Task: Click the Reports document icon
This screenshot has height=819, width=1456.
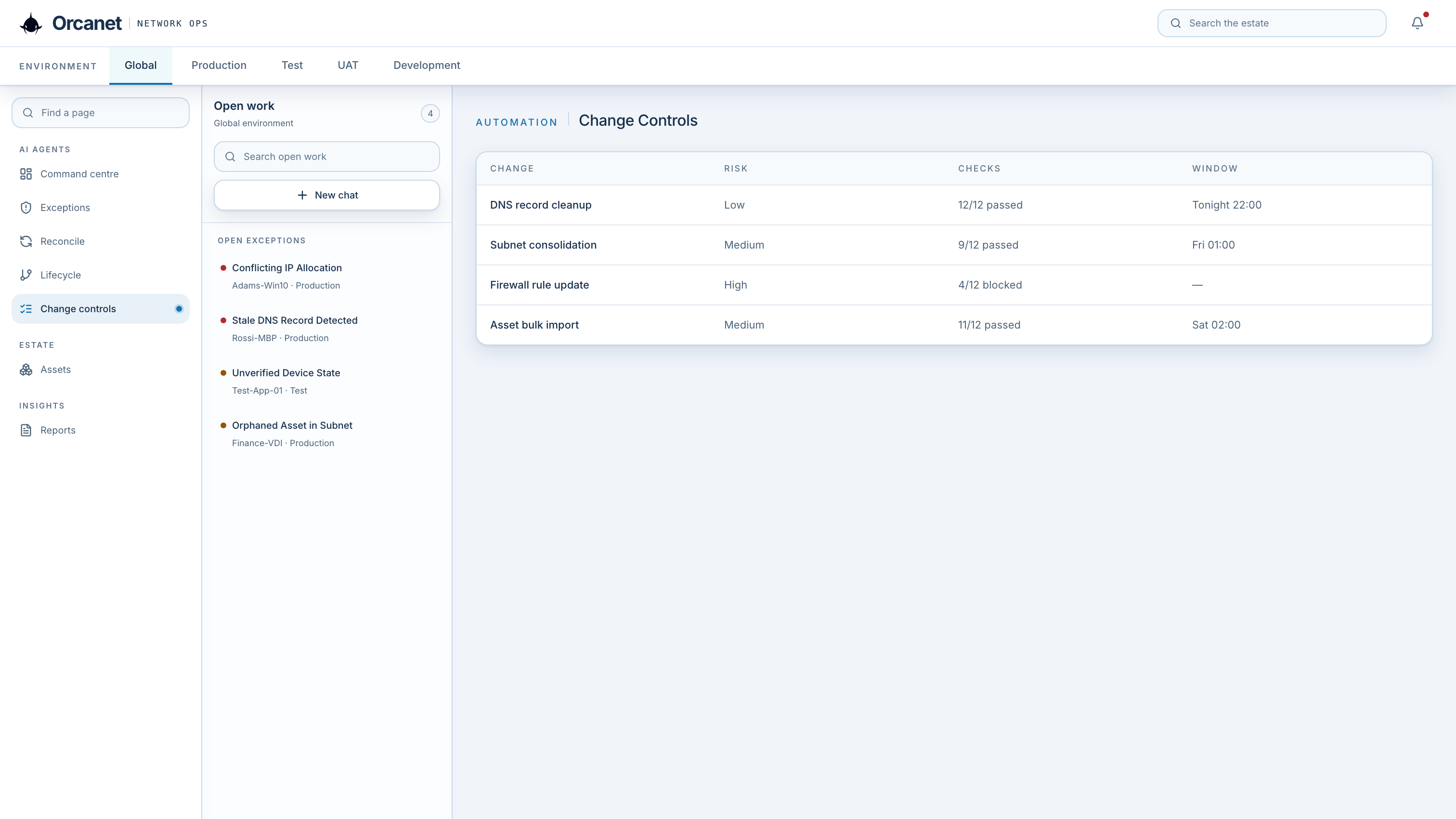Action: [x=26, y=430]
